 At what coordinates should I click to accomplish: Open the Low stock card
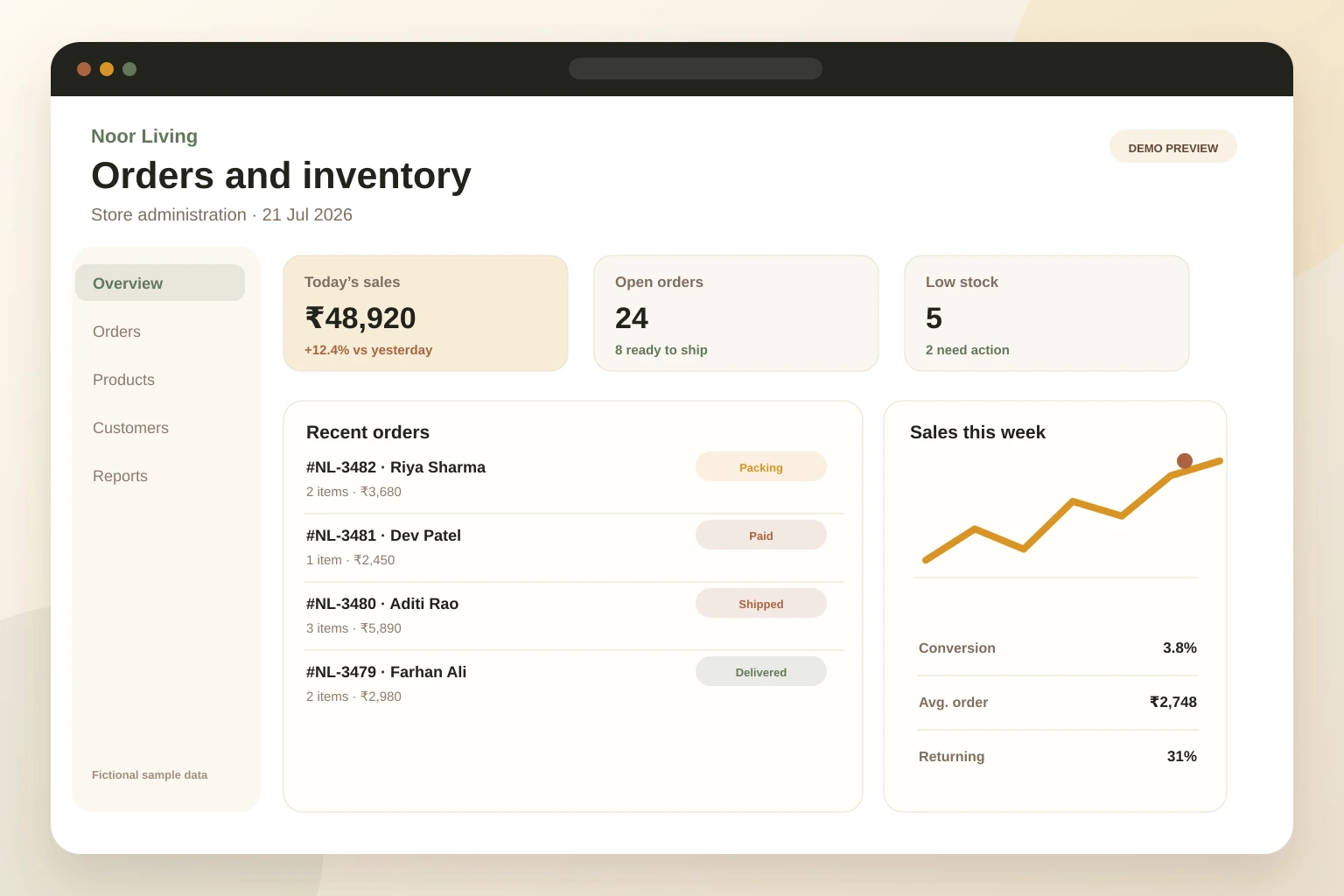point(1046,313)
